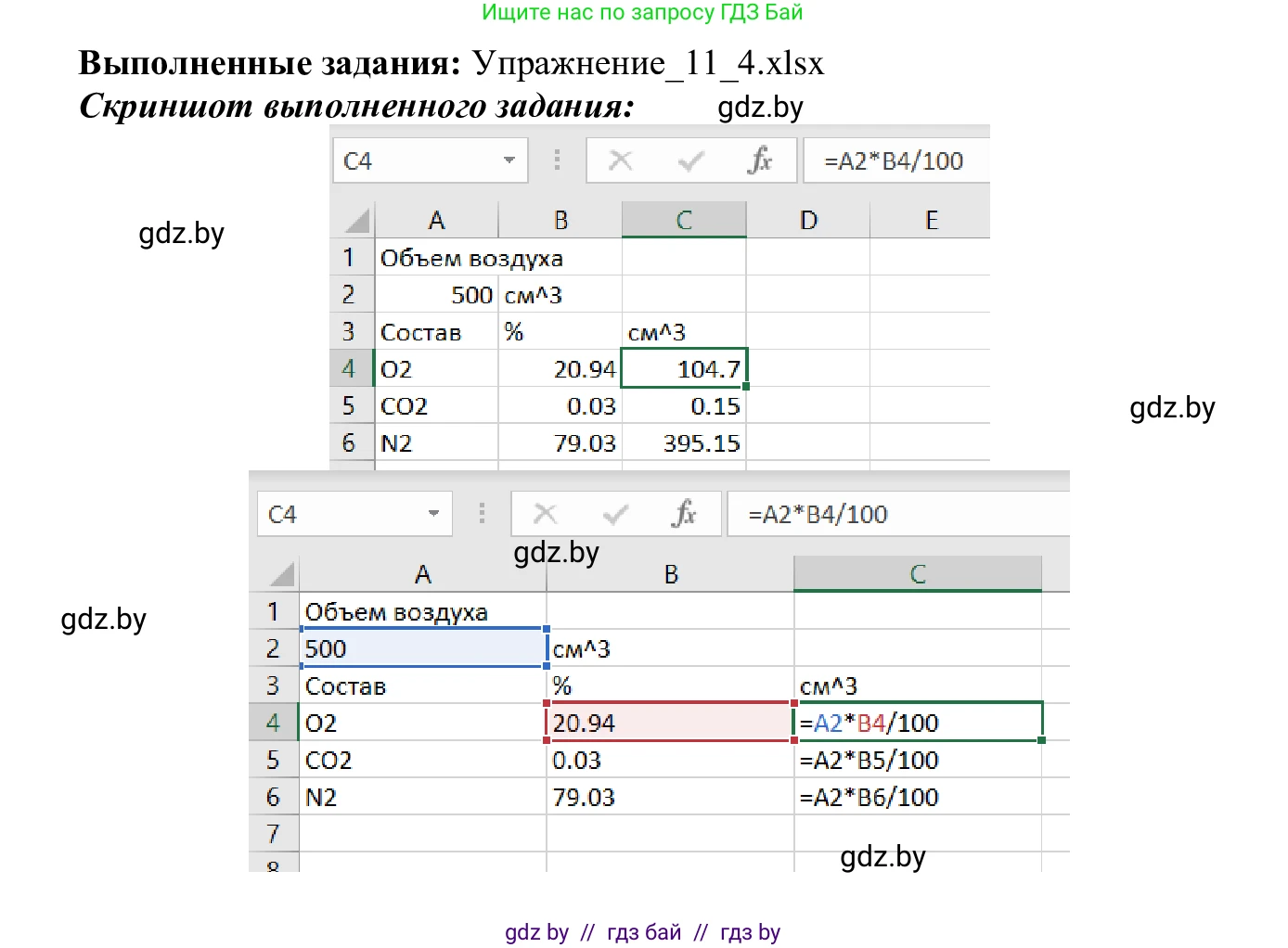Click the Enter checkmark icon on top formula bar
Viewport: 1288px width, 948px height.
690,160
